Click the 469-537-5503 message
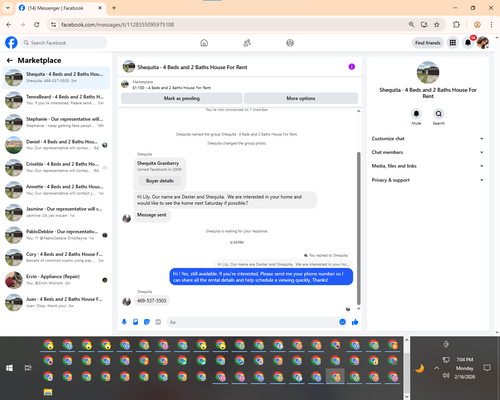500x400 pixels. pyautogui.click(x=152, y=301)
